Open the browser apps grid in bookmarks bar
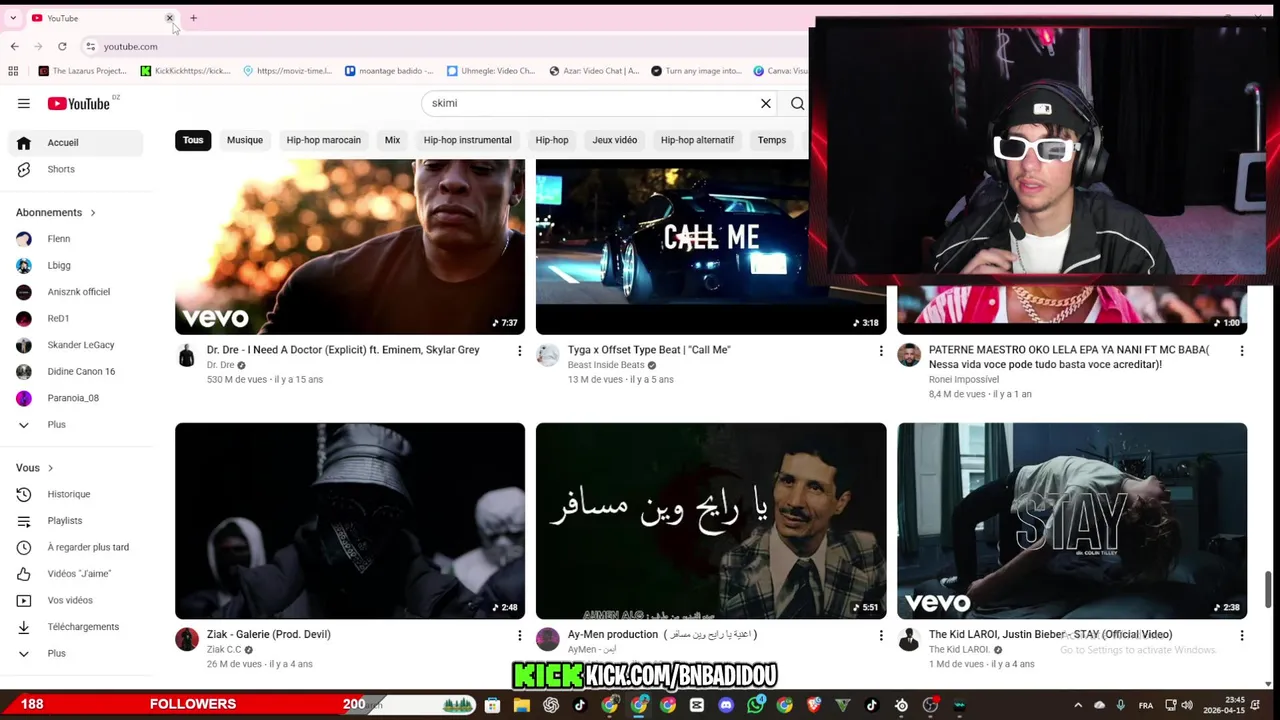The image size is (1280, 720). (x=13, y=71)
